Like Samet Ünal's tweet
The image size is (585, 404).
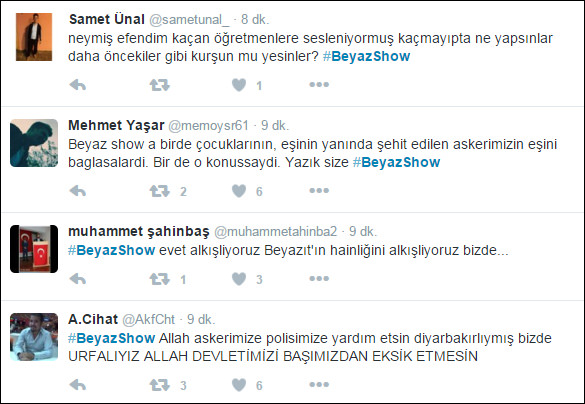point(239,85)
